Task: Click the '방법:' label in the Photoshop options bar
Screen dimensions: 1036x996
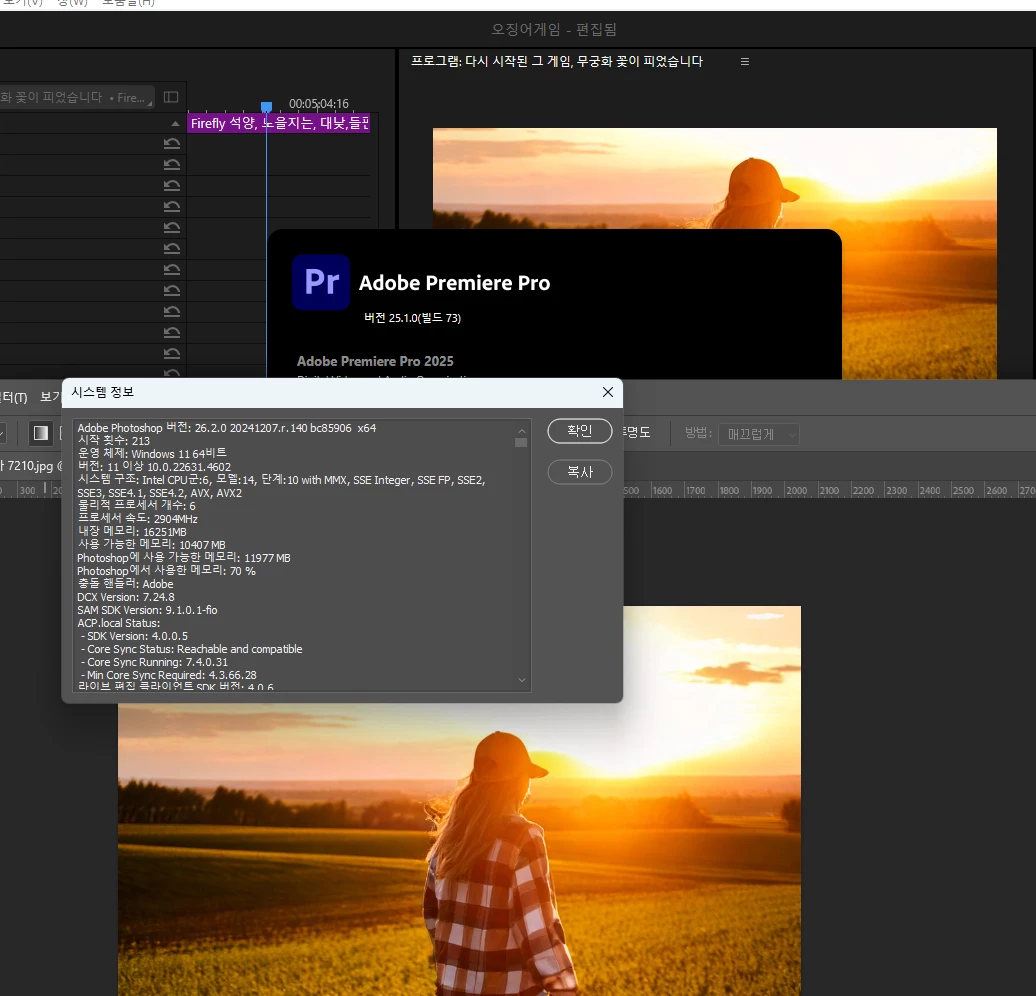Action: point(698,433)
